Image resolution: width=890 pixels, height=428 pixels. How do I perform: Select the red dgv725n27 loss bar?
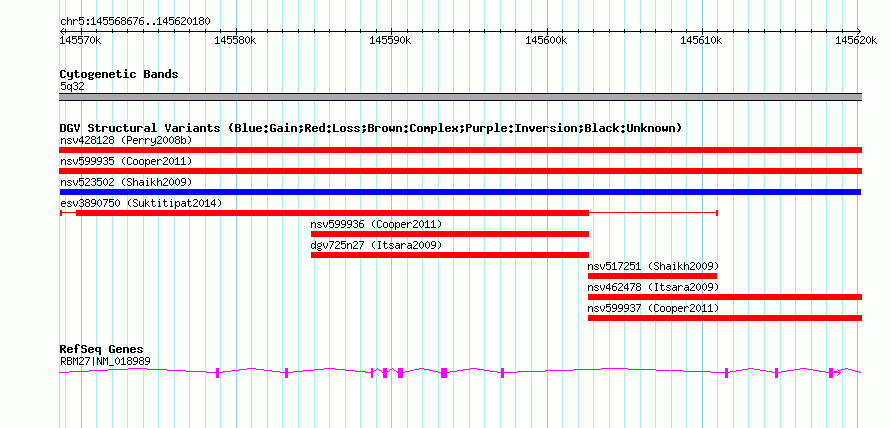(x=450, y=255)
